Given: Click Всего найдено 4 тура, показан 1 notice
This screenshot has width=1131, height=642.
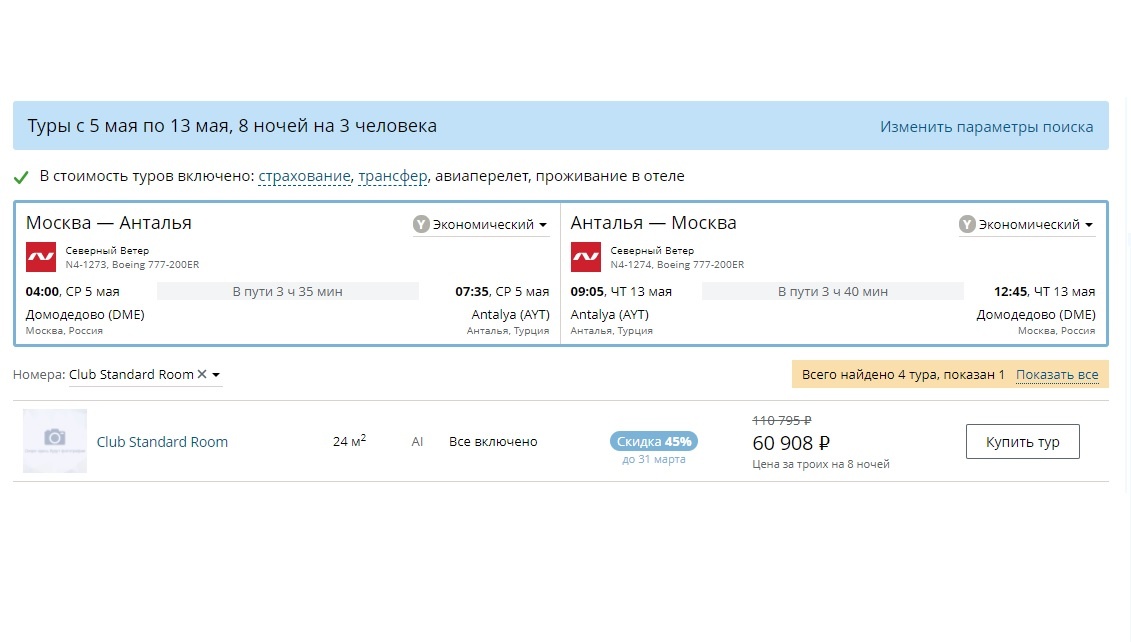Looking at the screenshot, I should pyautogui.click(x=903, y=374).
